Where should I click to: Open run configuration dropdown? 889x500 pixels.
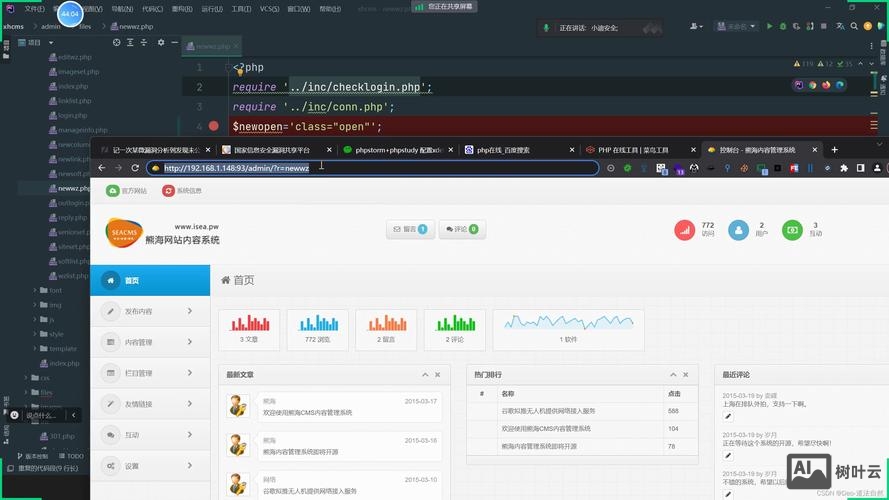click(736, 26)
